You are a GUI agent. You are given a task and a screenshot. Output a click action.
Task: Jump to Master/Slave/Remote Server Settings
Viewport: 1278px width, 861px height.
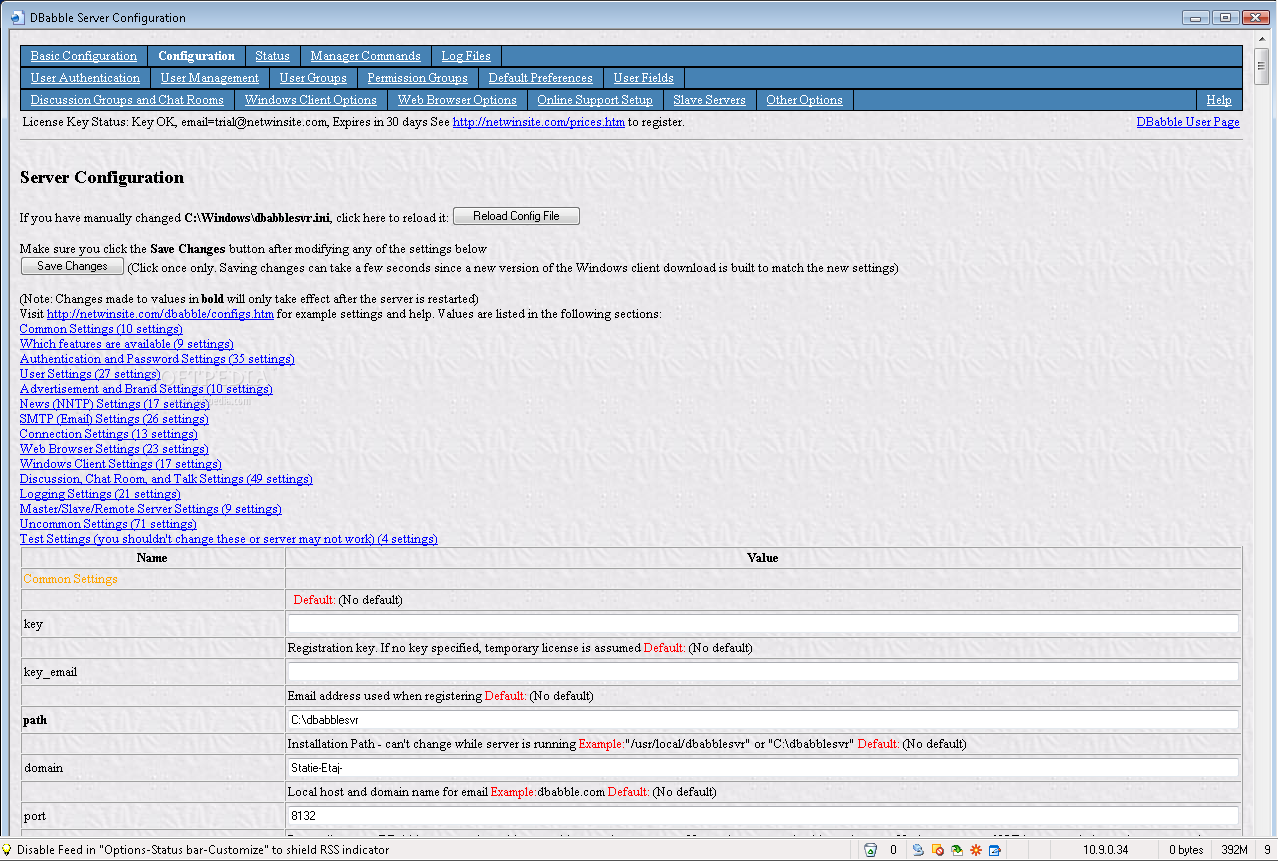coord(151,509)
